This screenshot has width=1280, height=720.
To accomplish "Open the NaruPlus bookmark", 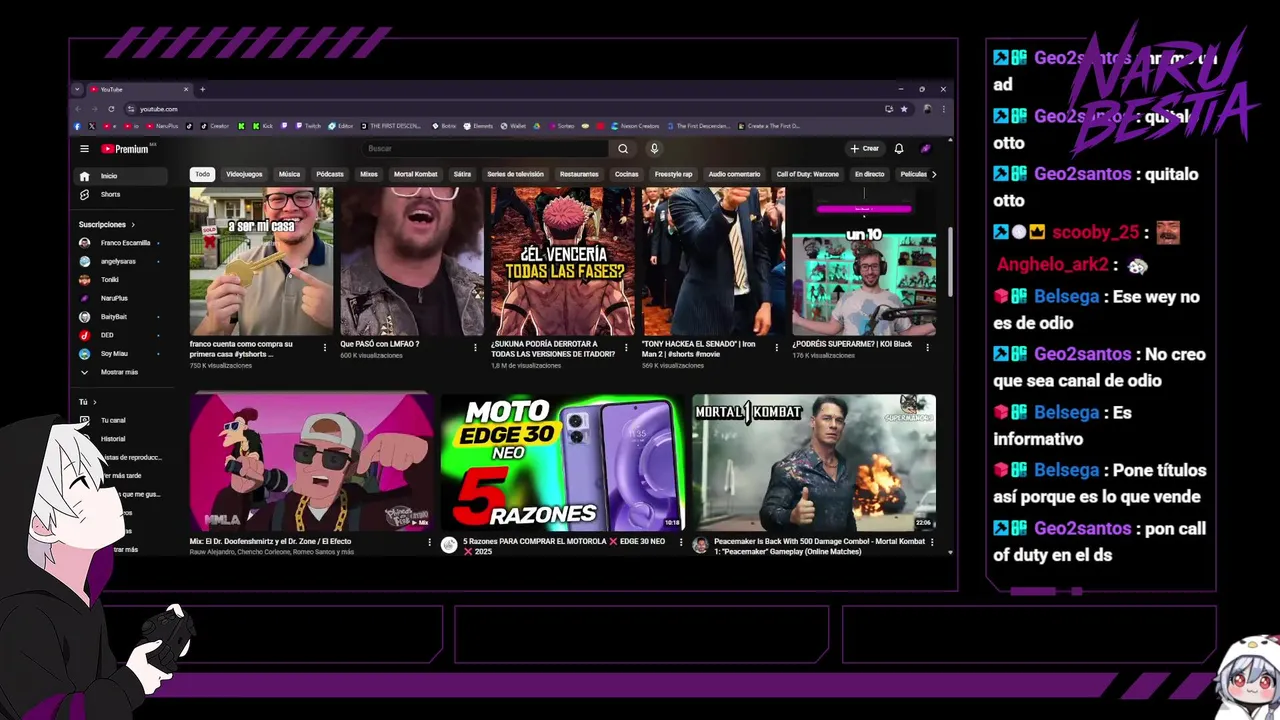I will click(x=162, y=126).
